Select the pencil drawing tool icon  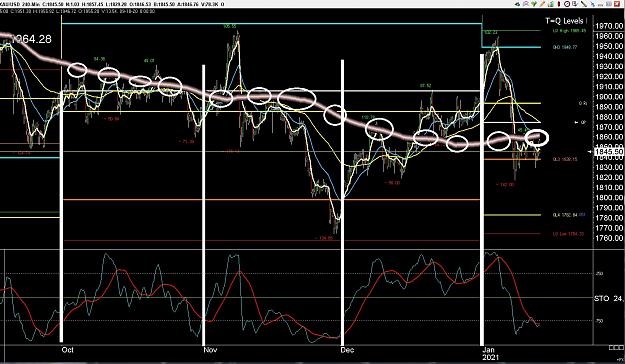(542, 4)
